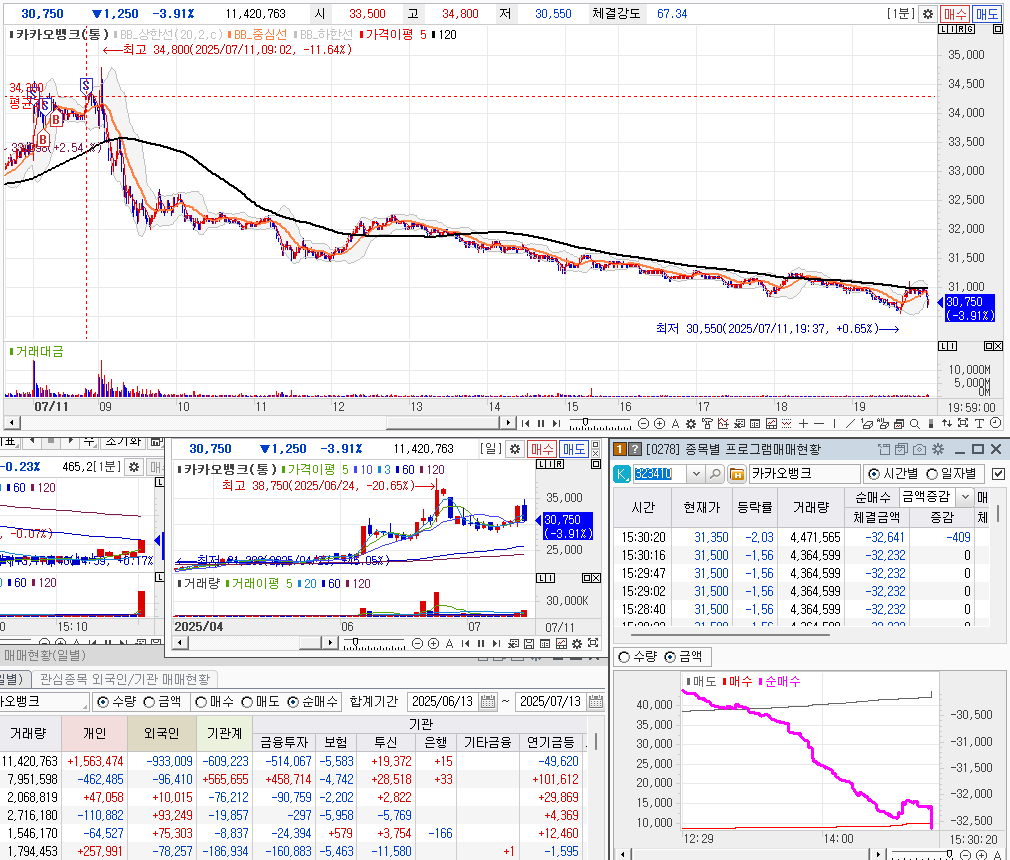Click the red 매수 button in main chart header
Viewport: 1010px width, 860px height.
955,14
